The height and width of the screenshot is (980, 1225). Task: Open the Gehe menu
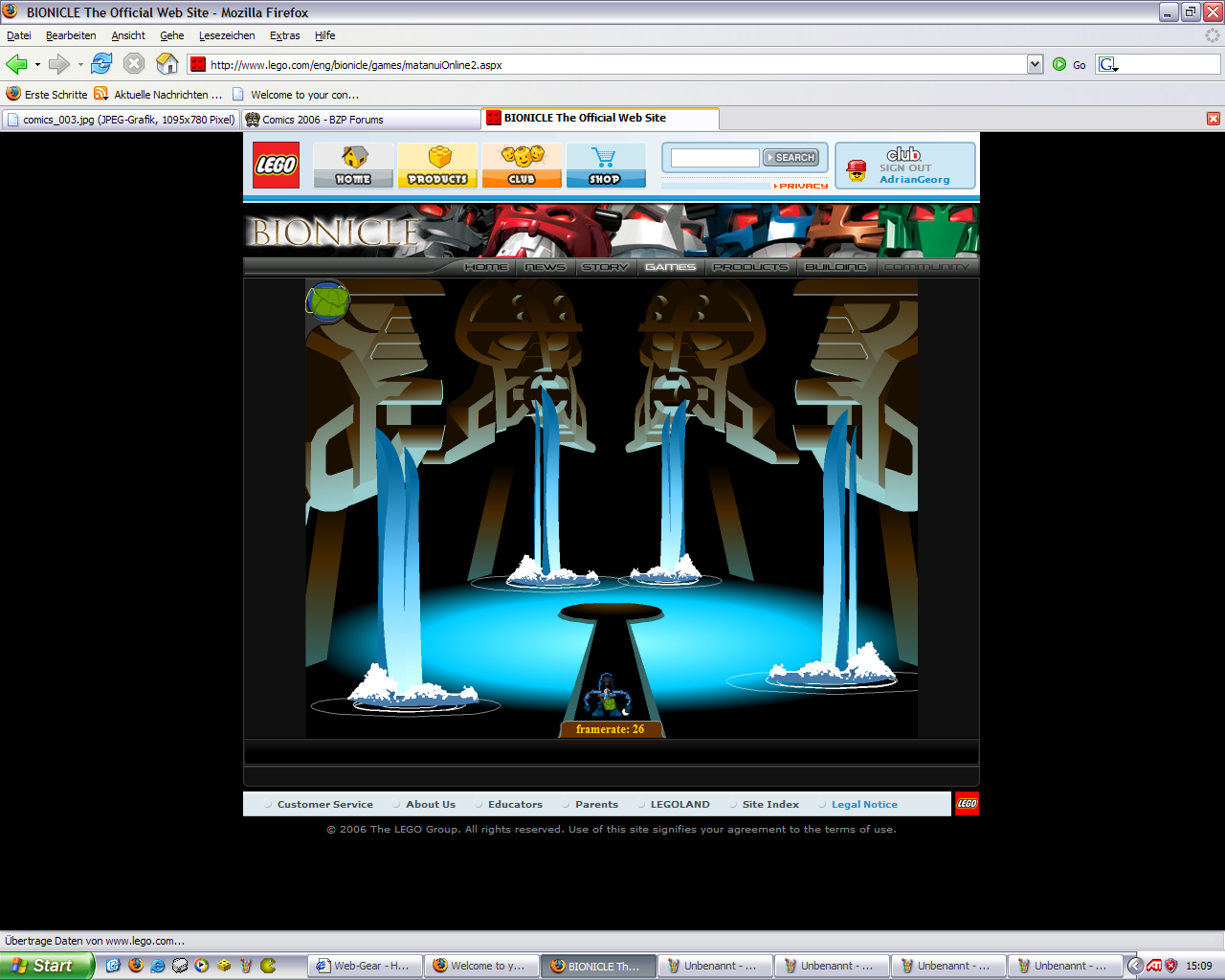(172, 35)
